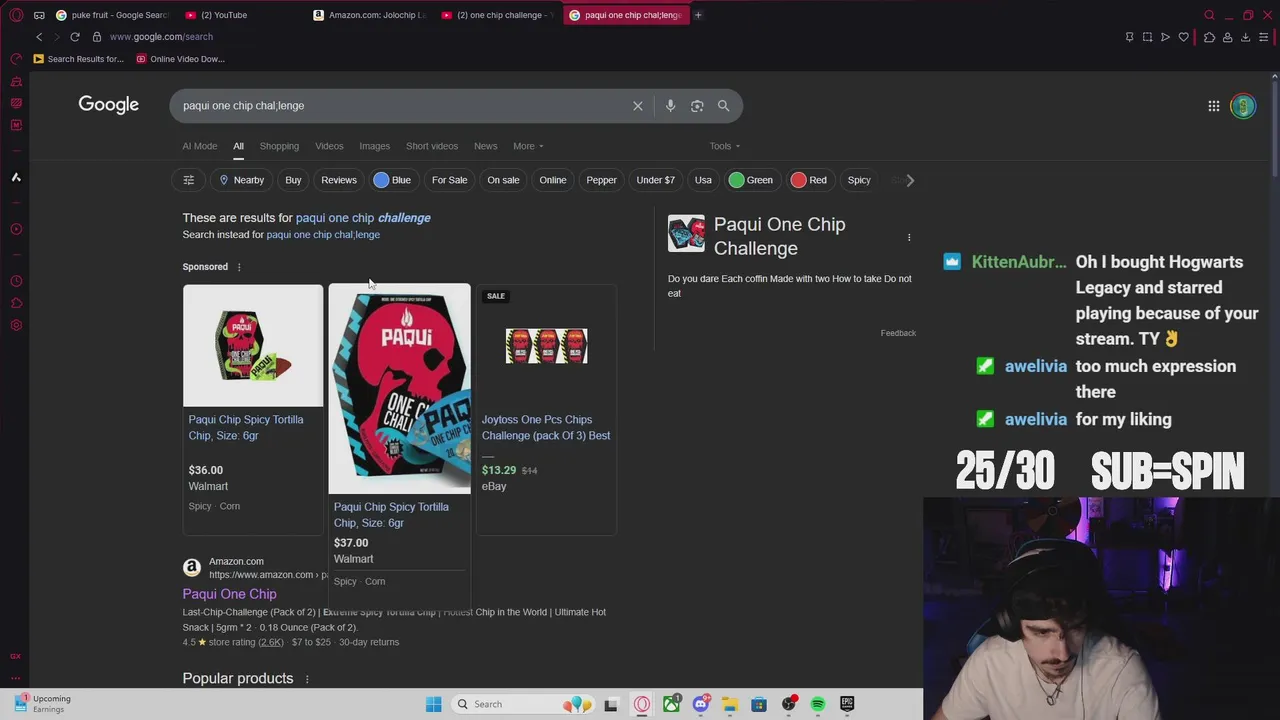Toggle the Under $7 filter chip
Screen dimensions: 1280x720
pos(655,180)
